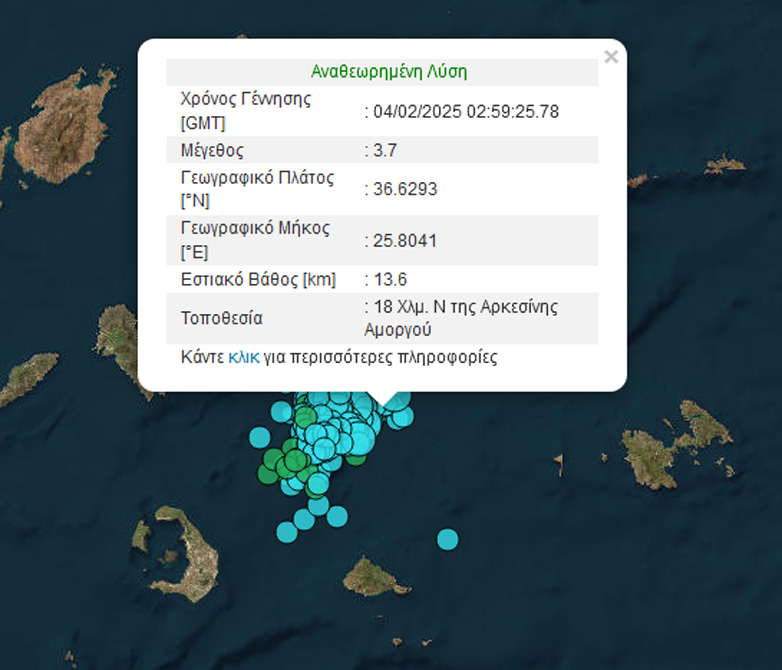Select the largest cyan marker under the popup pointer
This screenshot has width=782, height=670.
[360, 438]
